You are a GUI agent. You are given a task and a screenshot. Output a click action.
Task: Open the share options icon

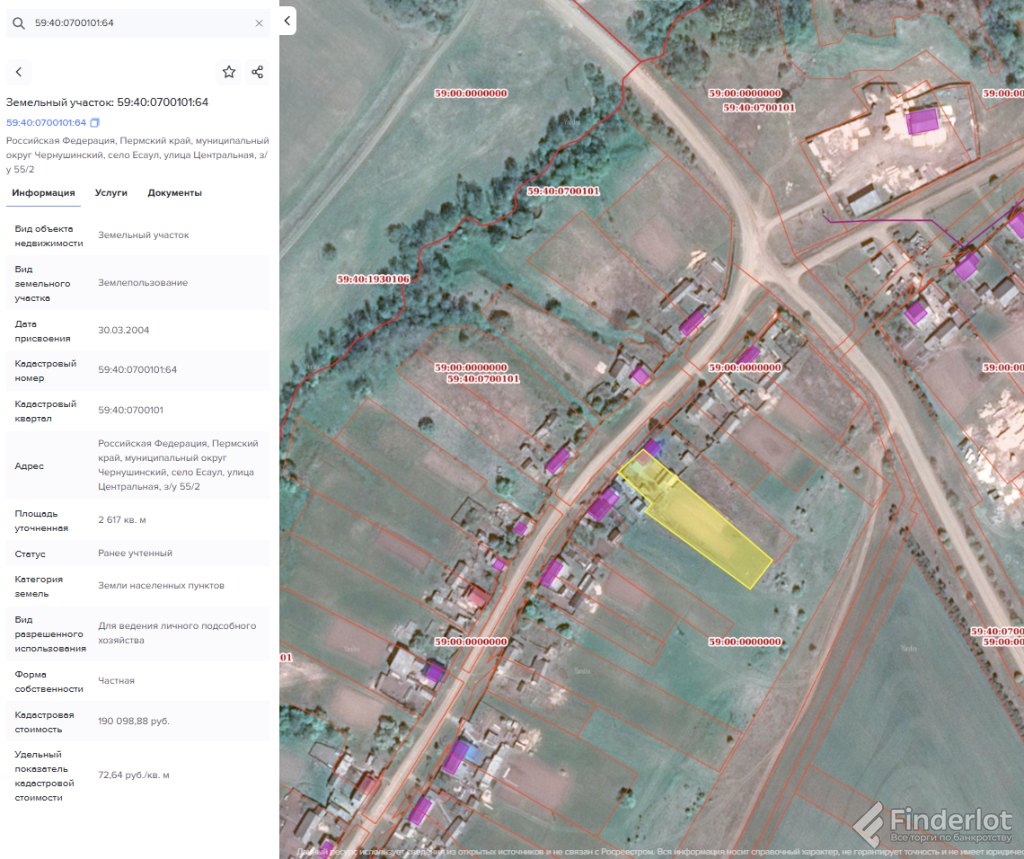pyautogui.click(x=257, y=72)
